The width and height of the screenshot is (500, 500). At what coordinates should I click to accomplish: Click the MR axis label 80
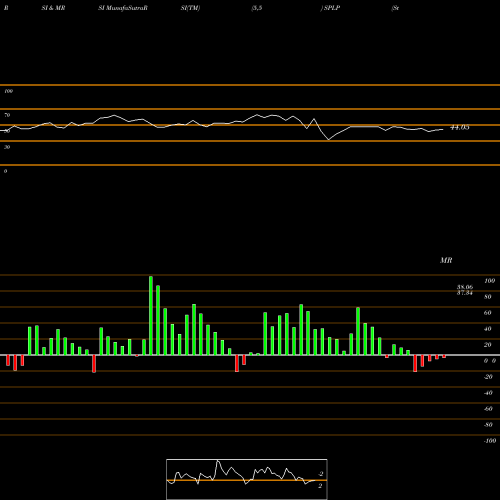488,297
